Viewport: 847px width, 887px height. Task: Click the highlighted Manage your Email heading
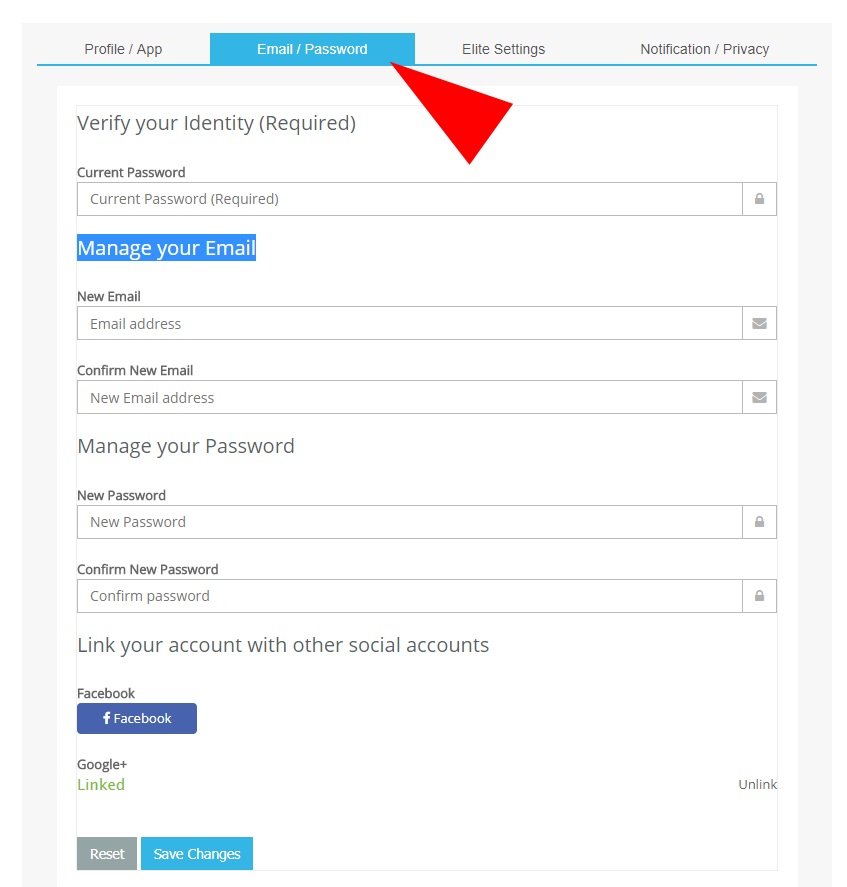[166, 248]
